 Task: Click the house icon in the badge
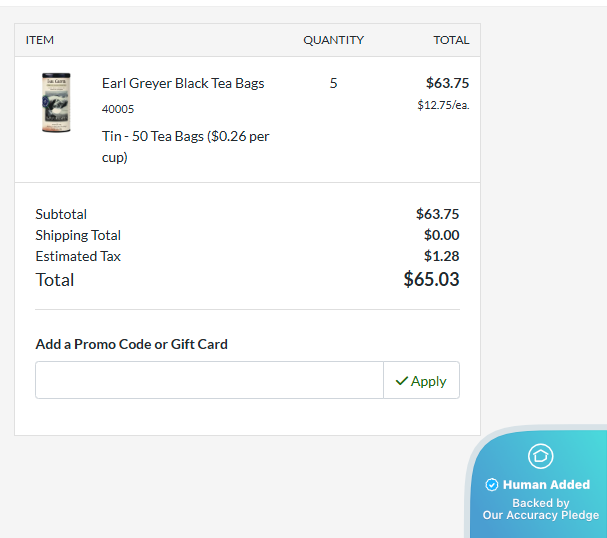click(x=540, y=456)
